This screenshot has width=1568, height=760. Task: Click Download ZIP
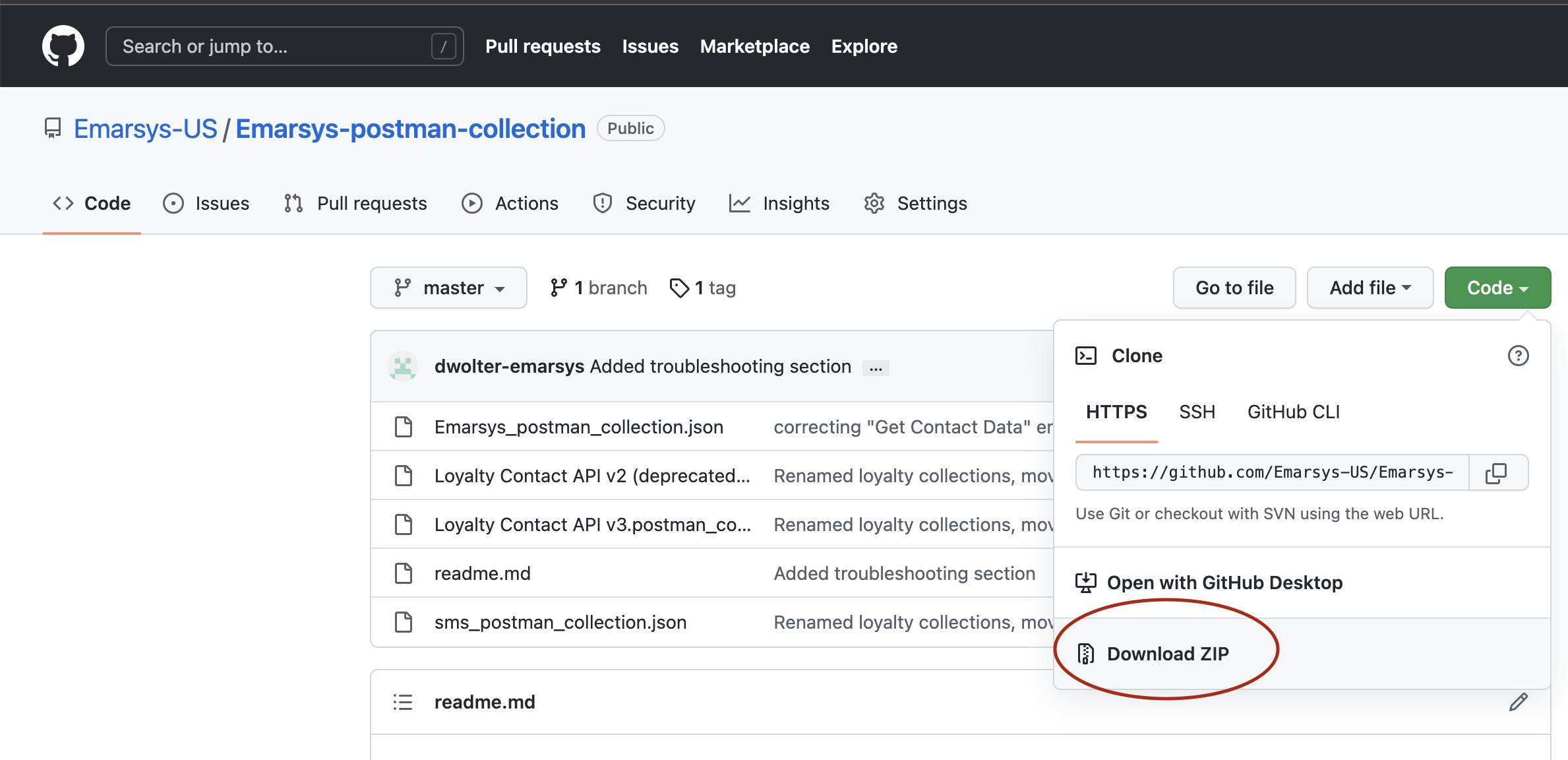[1167, 654]
